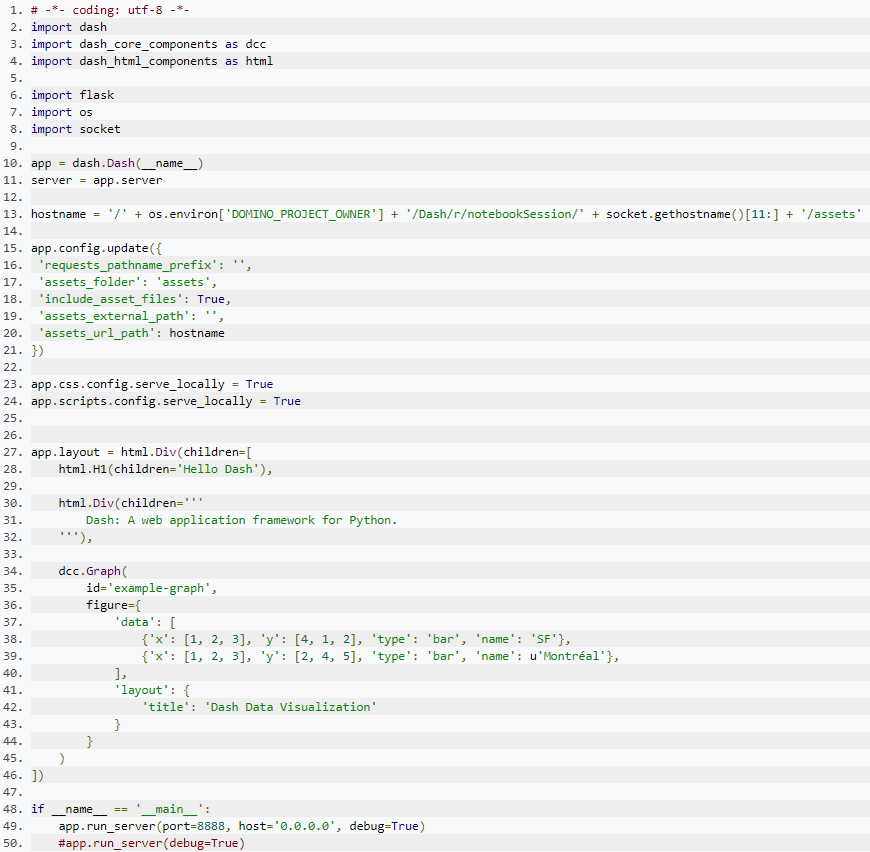Click 'port=8888' on line 49
The image size is (870, 852).
193,826
